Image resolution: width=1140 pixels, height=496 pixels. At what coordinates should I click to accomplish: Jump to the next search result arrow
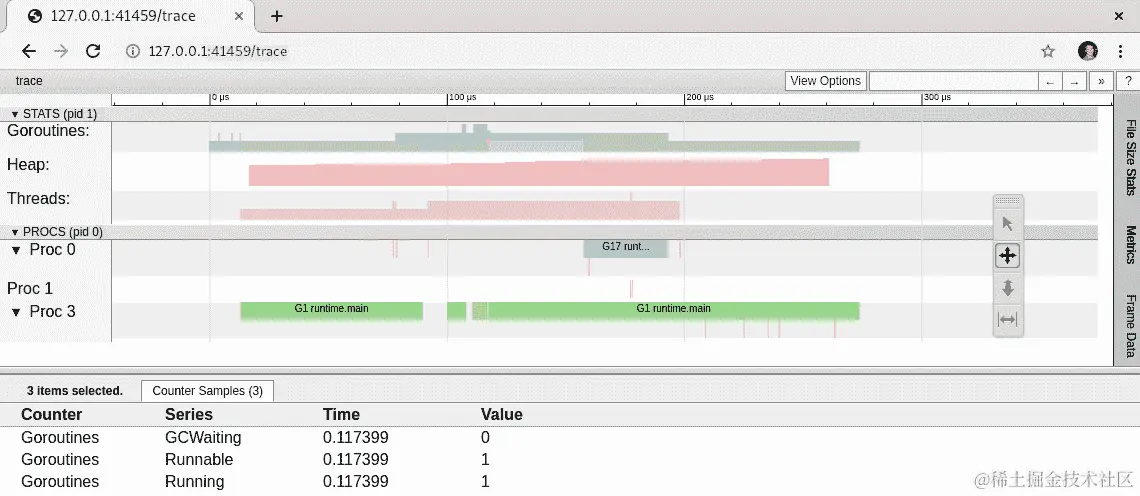[1075, 81]
